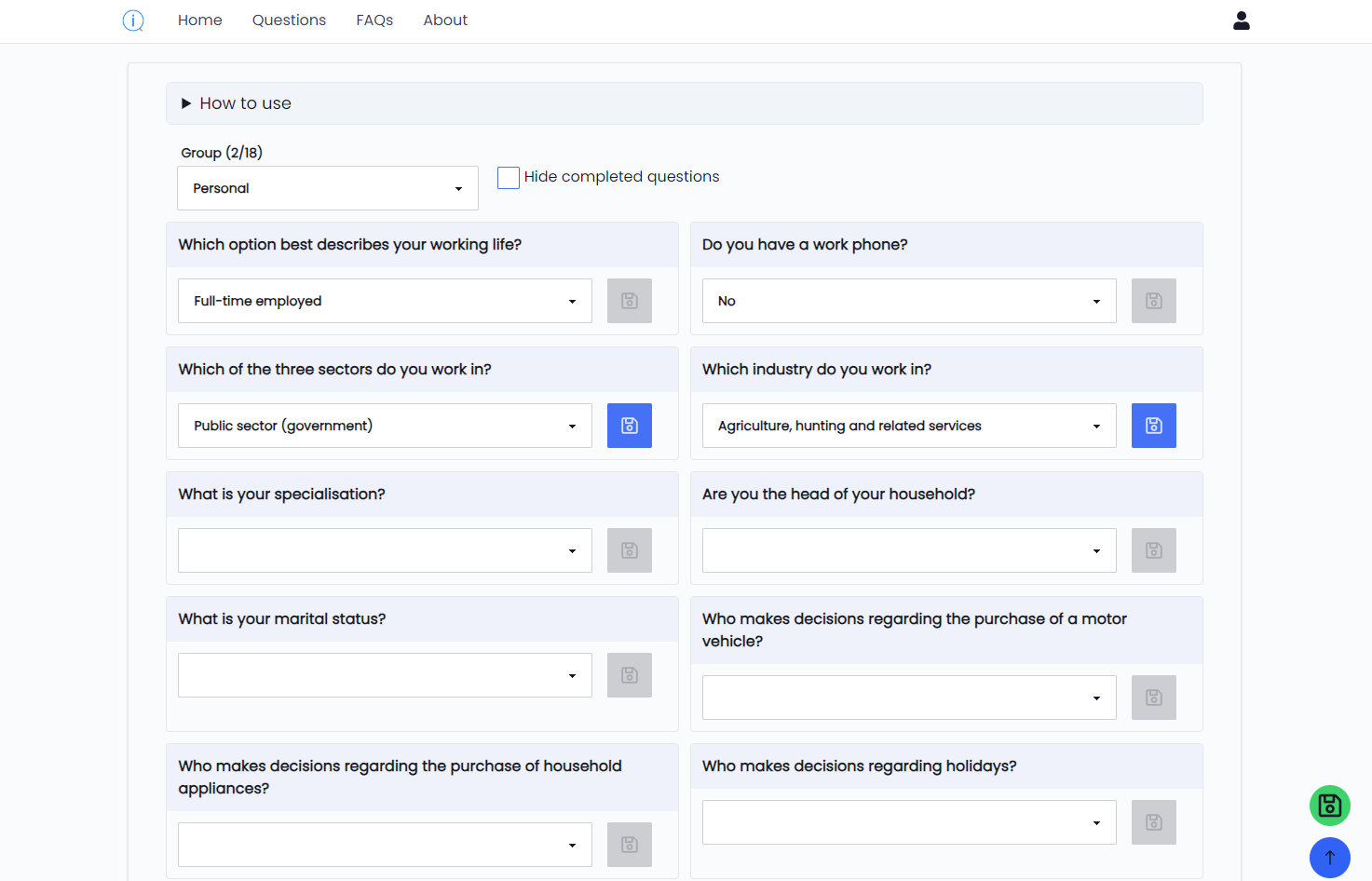Open the motor vehicle decisions dropdown
This screenshot has width=1372, height=881.
click(x=909, y=698)
